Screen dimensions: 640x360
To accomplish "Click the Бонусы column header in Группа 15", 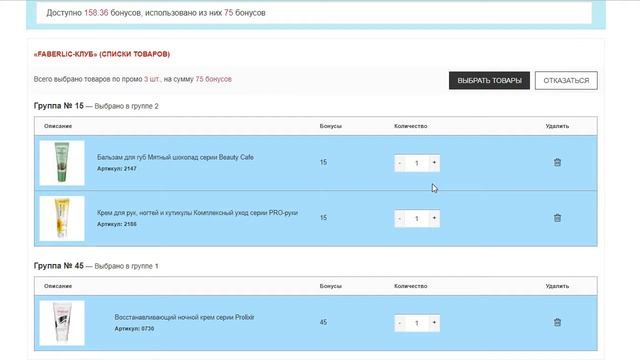I will [331, 126].
